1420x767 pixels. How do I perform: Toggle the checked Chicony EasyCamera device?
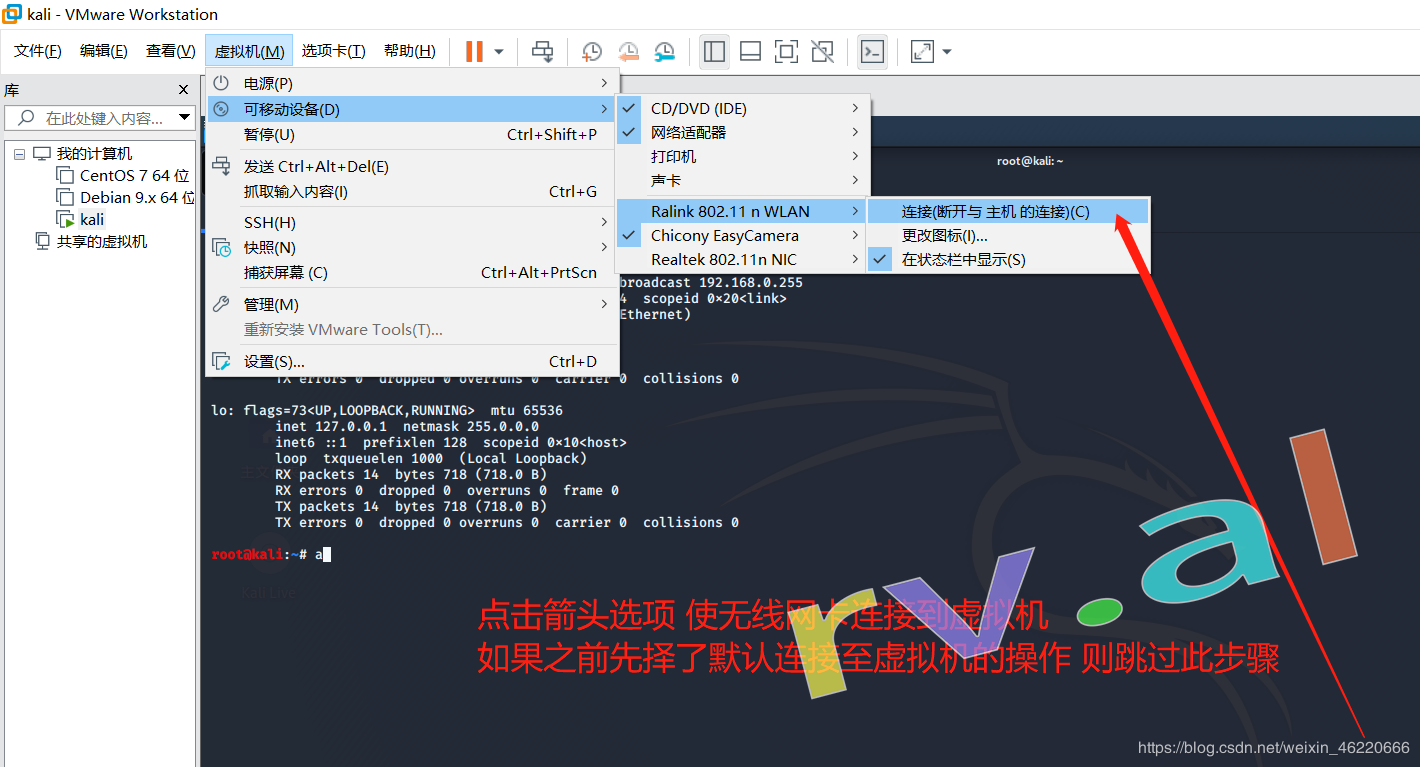click(x=743, y=236)
